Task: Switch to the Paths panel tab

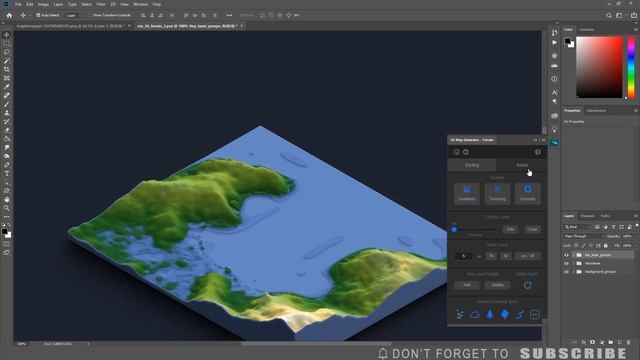Action: point(605,216)
